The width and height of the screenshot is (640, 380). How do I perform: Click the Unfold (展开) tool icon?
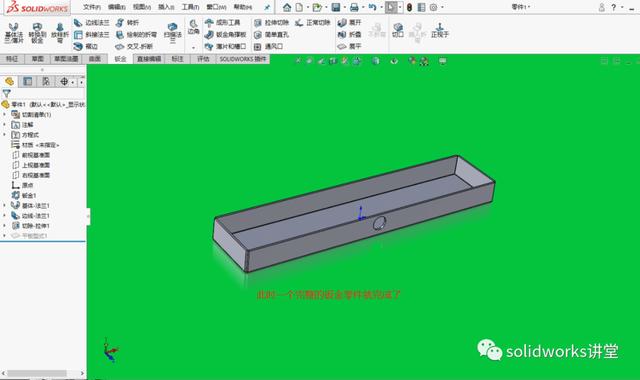[342, 22]
